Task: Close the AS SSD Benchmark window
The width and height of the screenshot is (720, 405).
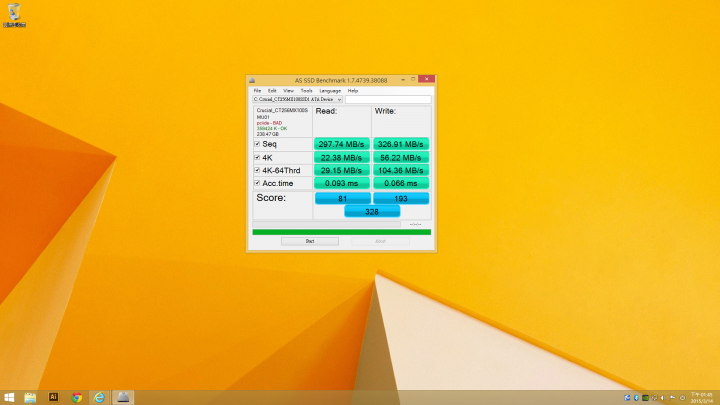Action: (427, 79)
